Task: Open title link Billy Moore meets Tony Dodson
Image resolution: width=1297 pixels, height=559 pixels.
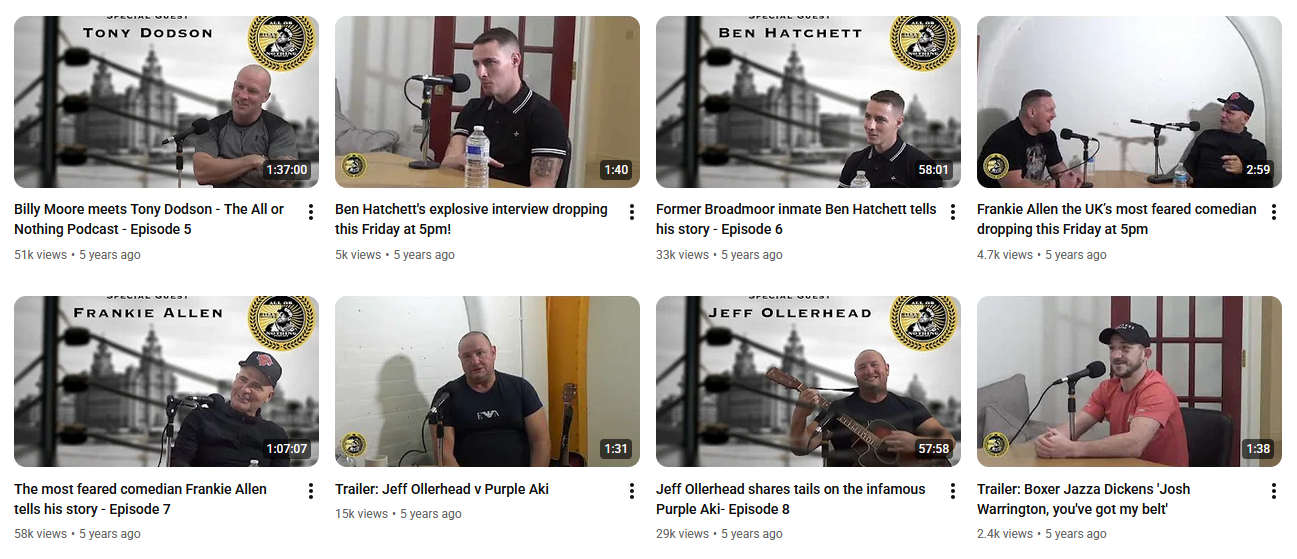Action: point(149,219)
